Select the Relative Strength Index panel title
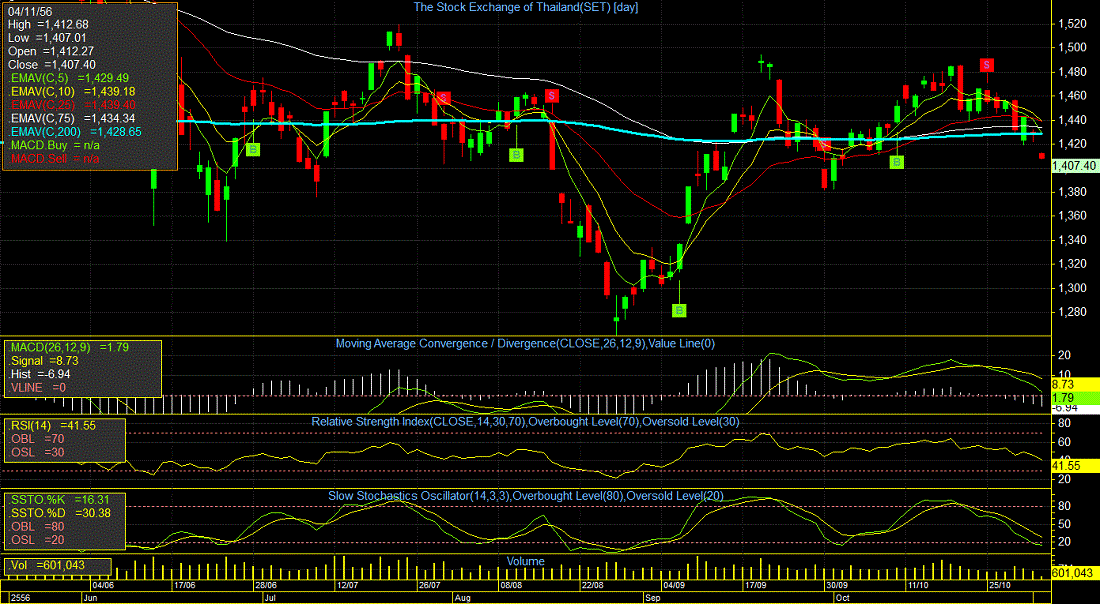1100x604 pixels. pyautogui.click(x=525, y=422)
